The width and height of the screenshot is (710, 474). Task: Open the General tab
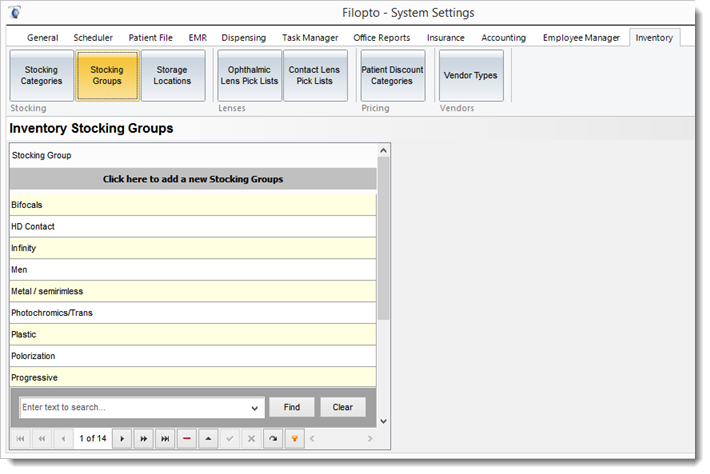43,38
